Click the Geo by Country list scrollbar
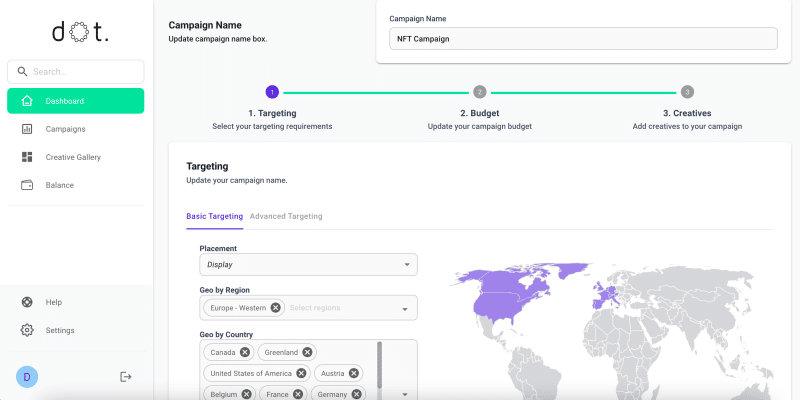The height and width of the screenshot is (400, 800). coord(379,364)
